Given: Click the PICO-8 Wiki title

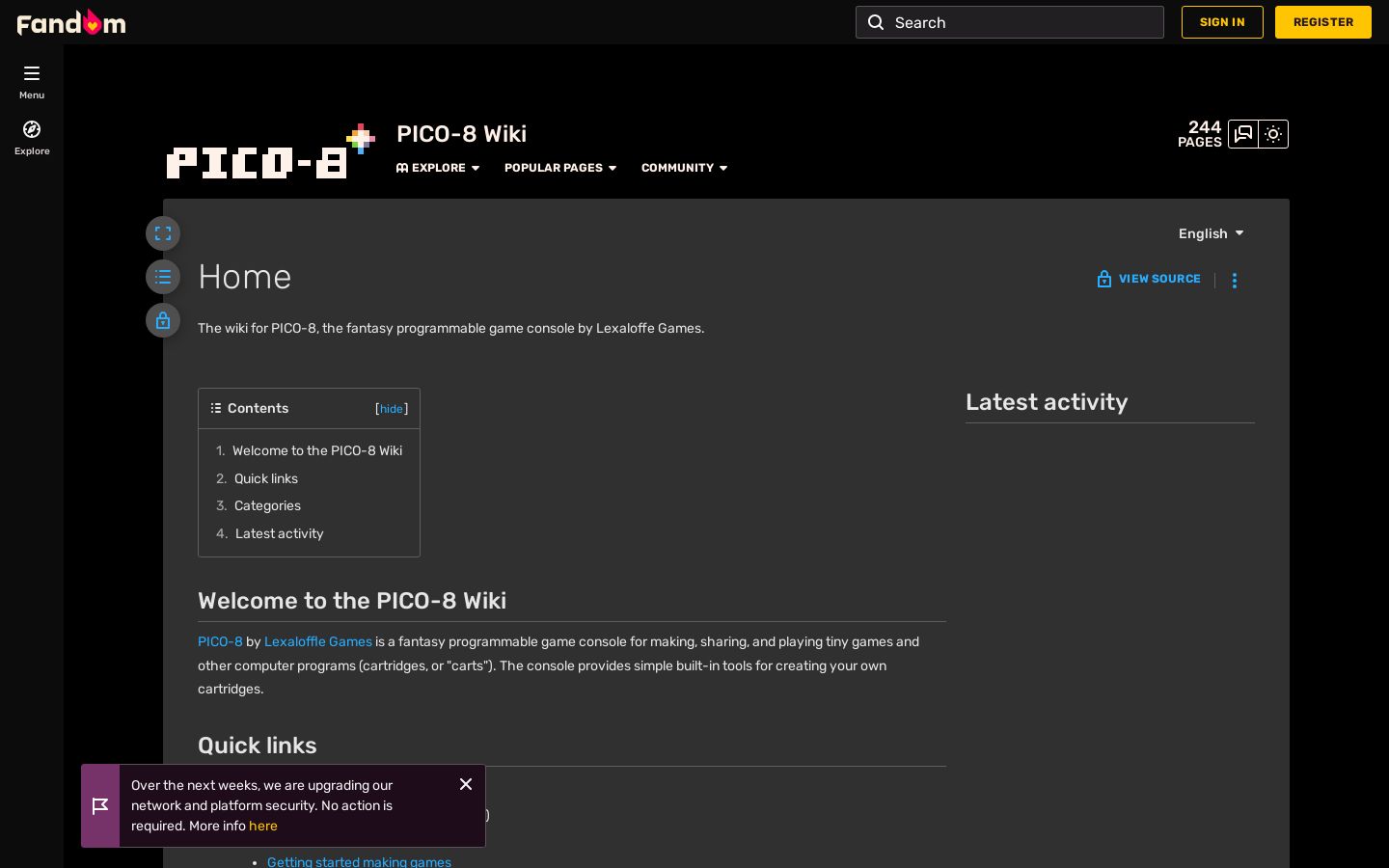Looking at the screenshot, I should [x=461, y=134].
